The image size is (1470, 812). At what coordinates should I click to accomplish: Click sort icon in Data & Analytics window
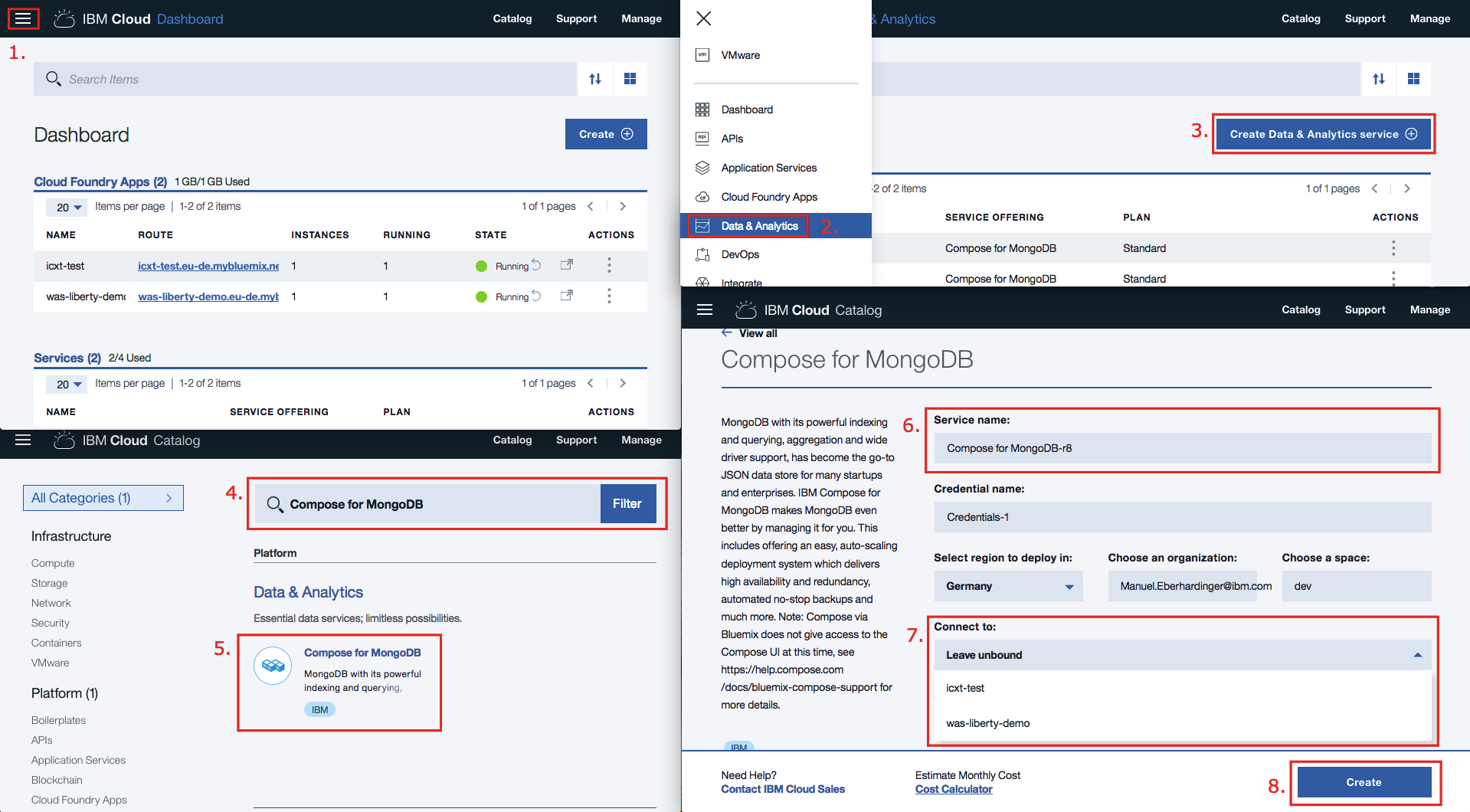tap(1379, 79)
